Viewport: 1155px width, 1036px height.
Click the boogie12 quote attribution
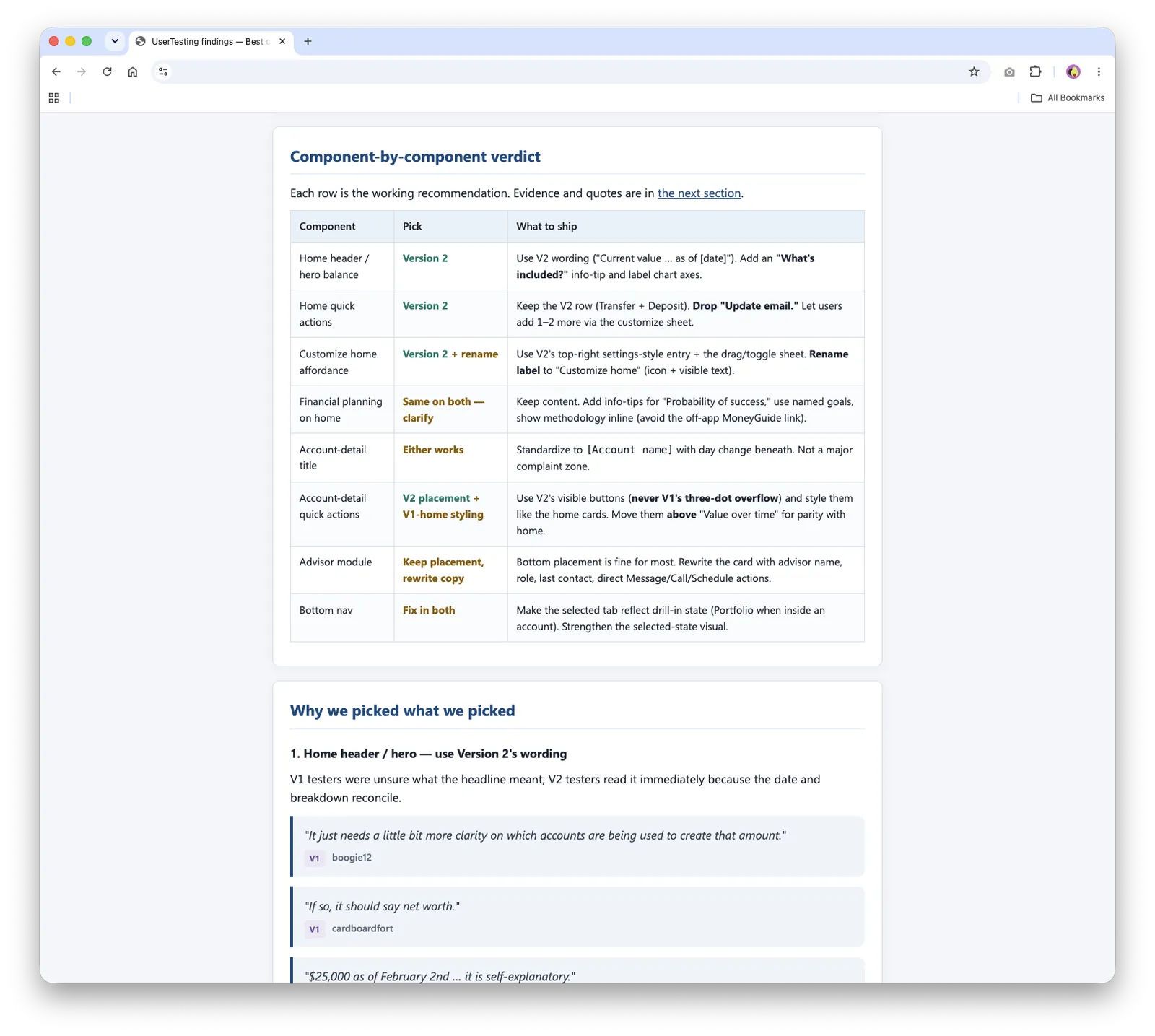click(352, 858)
